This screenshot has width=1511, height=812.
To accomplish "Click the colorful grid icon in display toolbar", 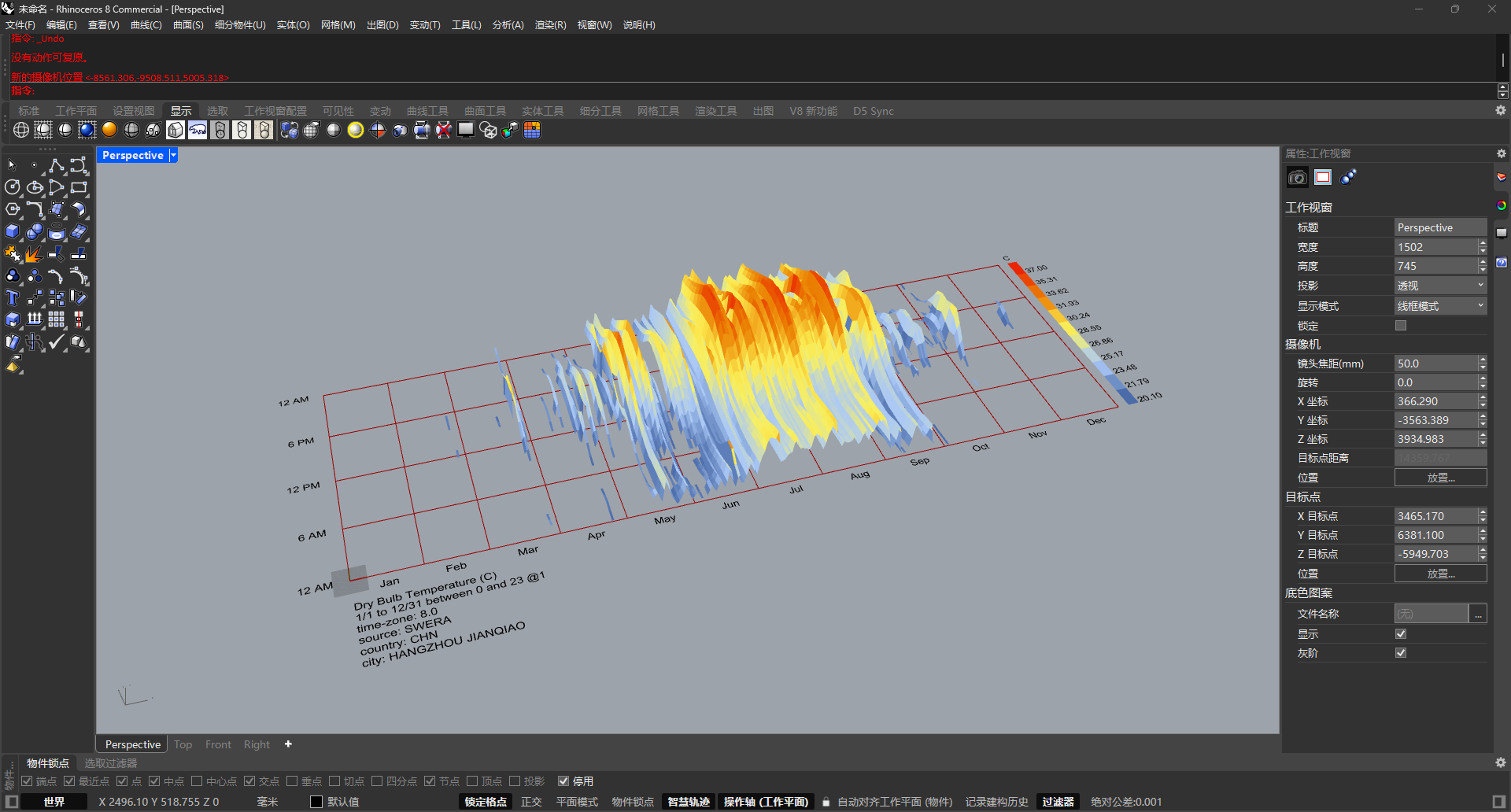I will 532,131.
